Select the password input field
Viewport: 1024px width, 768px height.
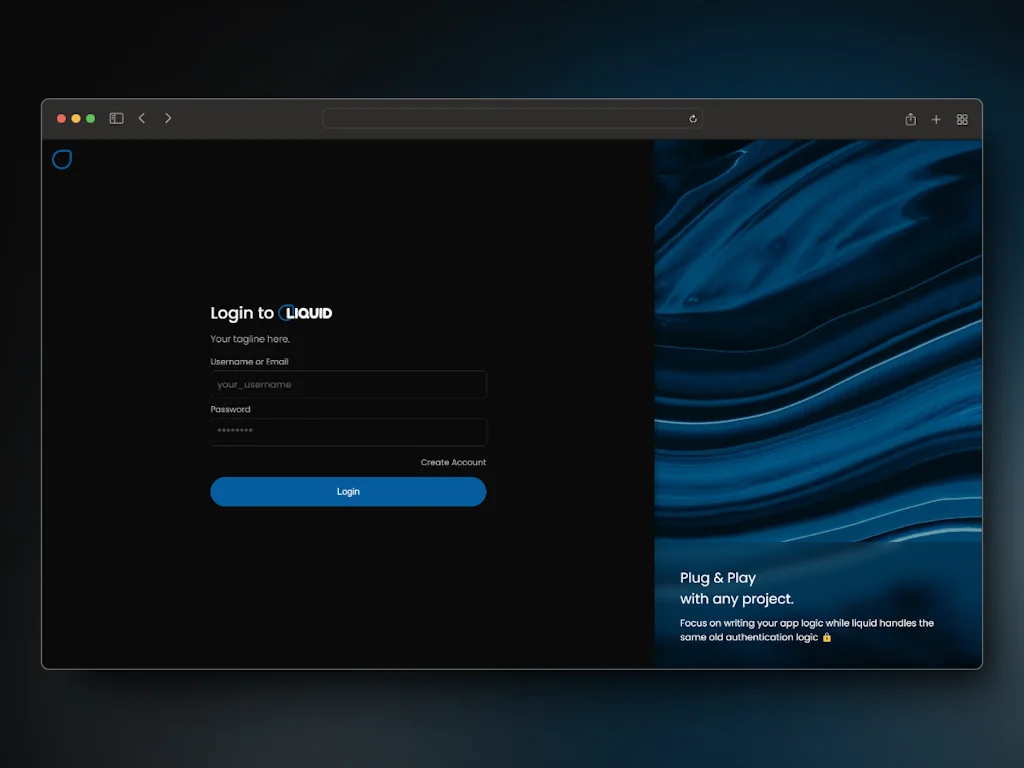(348, 432)
